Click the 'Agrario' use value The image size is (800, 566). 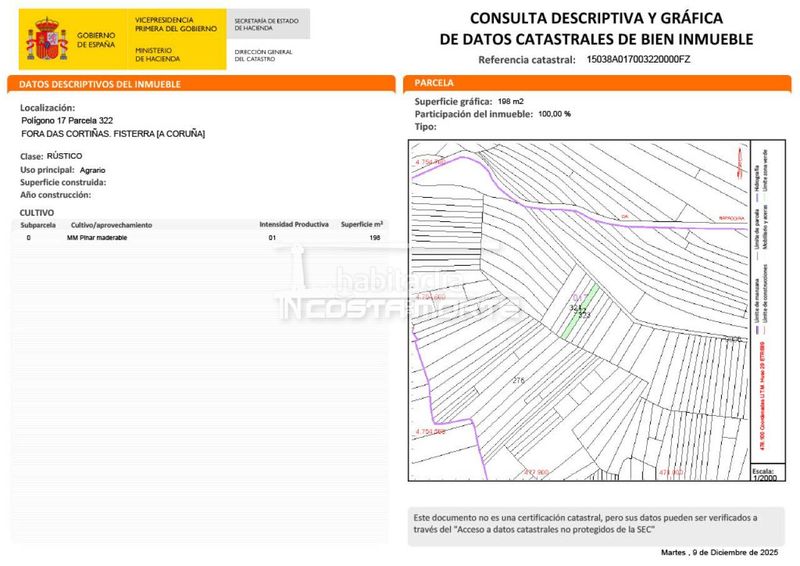(92, 170)
